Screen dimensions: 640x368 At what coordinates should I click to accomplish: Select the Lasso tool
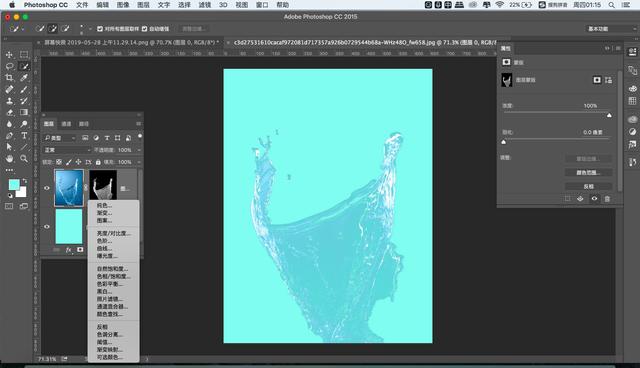point(9,66)
